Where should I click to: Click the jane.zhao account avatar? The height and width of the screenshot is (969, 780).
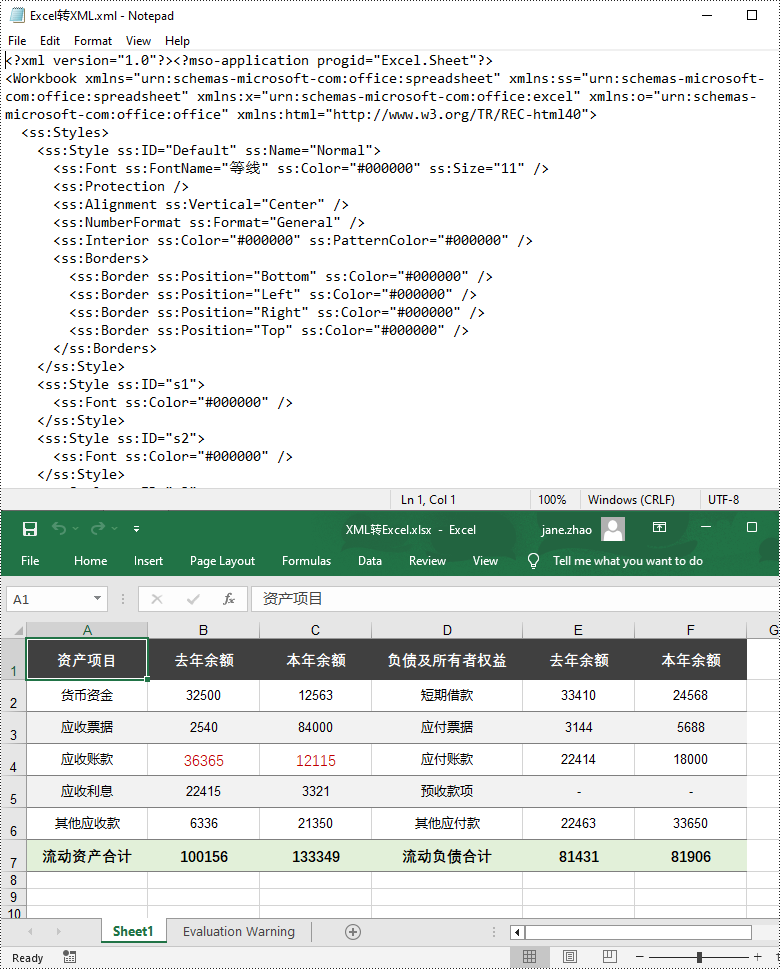613,529
